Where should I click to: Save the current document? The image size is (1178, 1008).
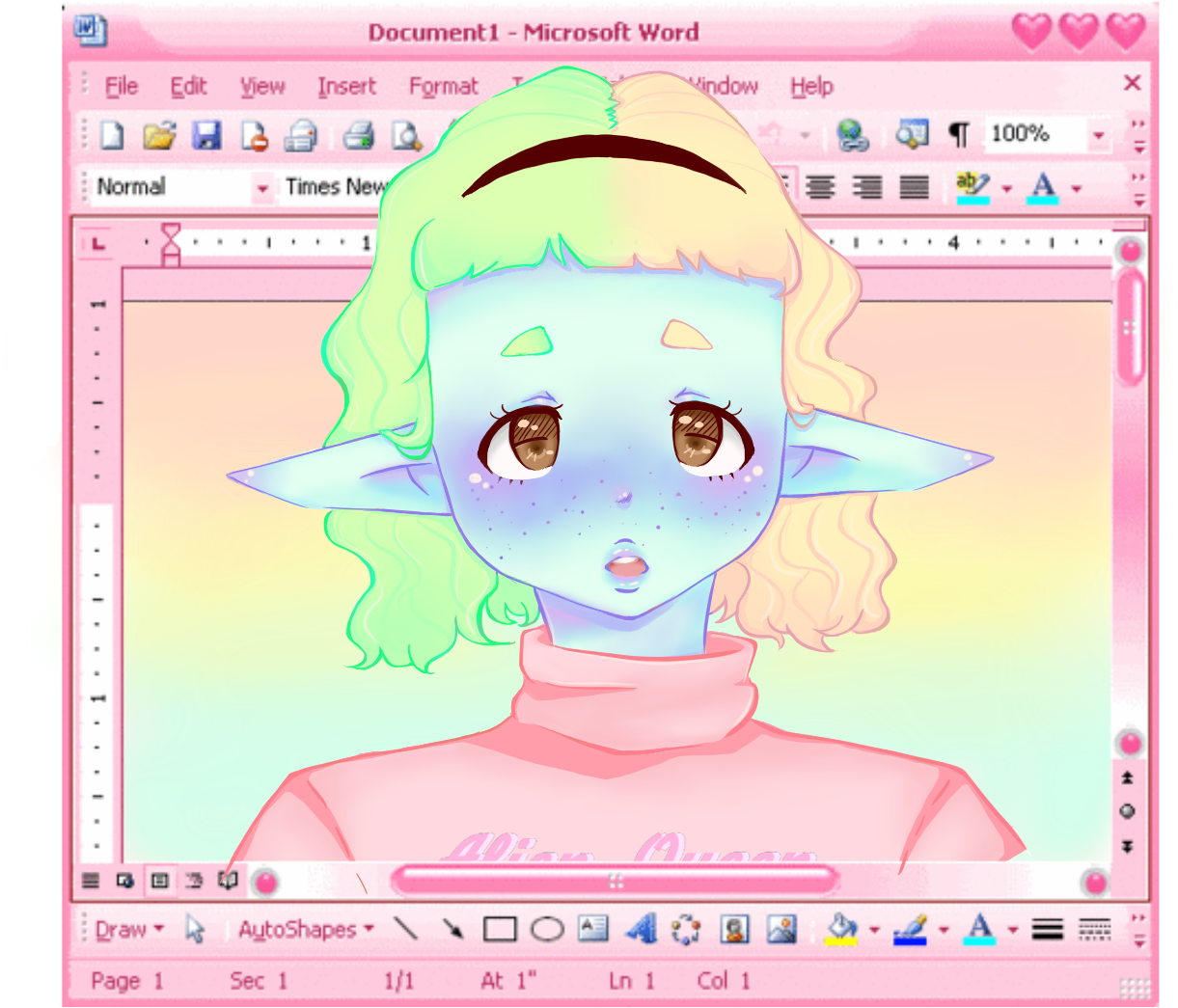click(205, 135)
